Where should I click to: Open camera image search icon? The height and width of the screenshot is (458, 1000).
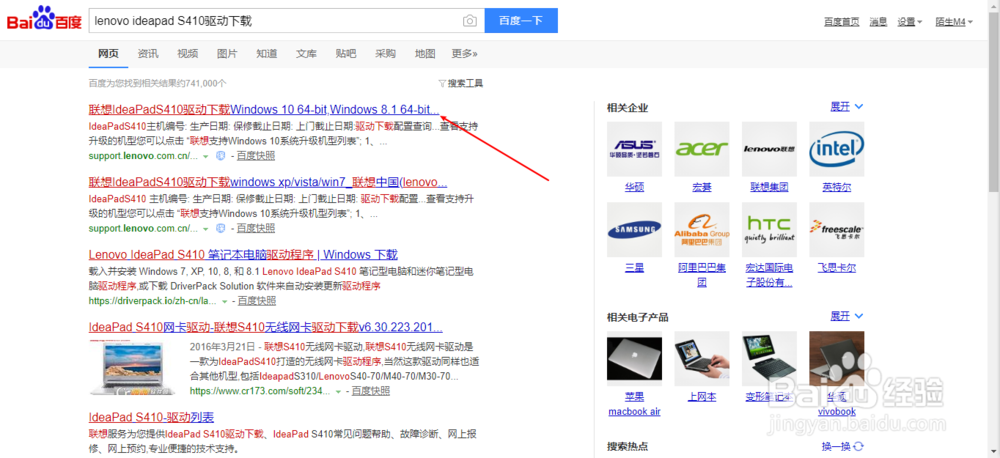[469, 21]
